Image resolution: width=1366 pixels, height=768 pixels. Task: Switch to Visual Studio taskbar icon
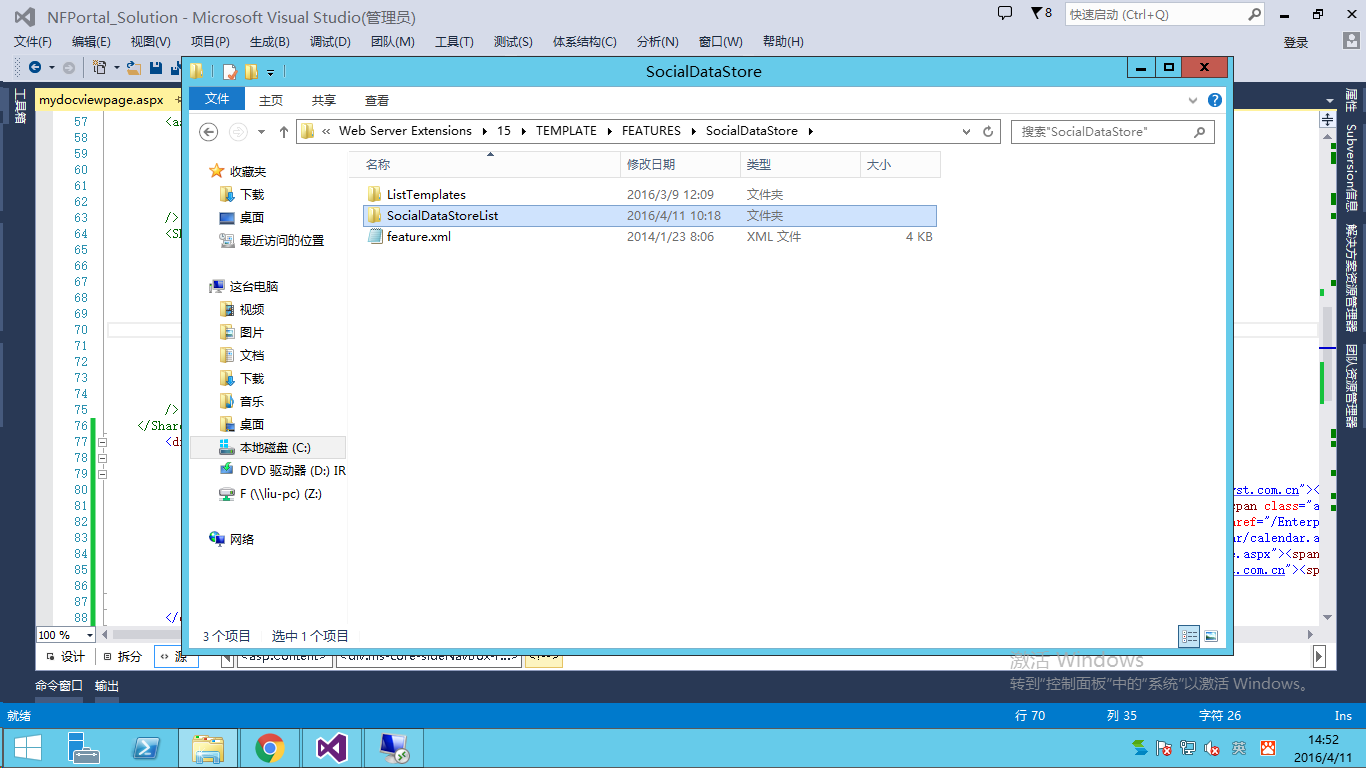[331, 748]
